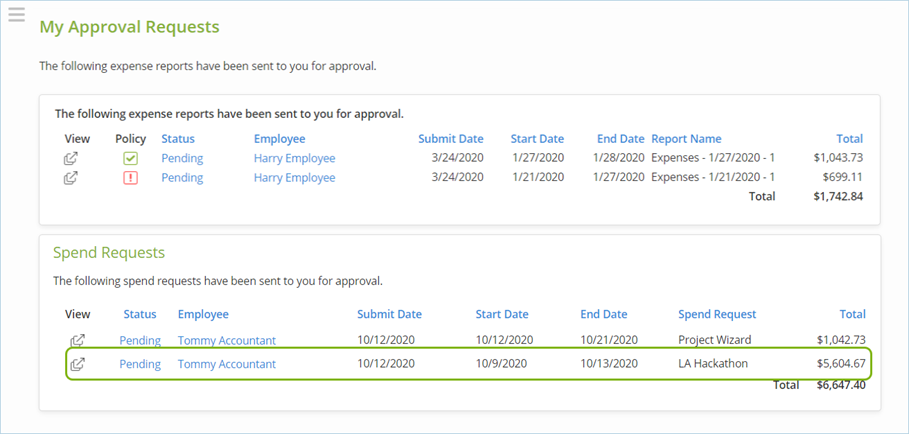
Task: Open view icon for LA Hackathon request
Action: click(x=77, y=364)
